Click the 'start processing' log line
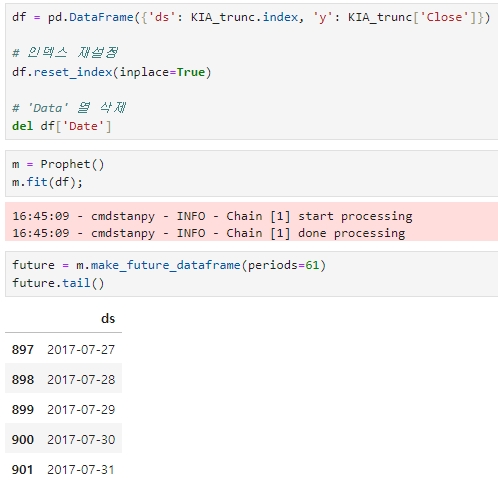This screenshot has width=498, height=486. tap(212, 216)
